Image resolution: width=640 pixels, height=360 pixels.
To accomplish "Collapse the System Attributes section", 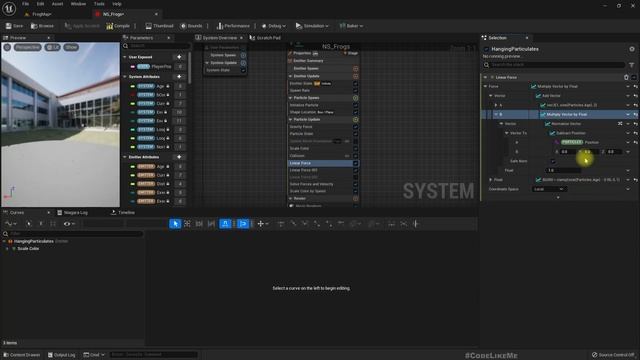I will pos(125,77).
